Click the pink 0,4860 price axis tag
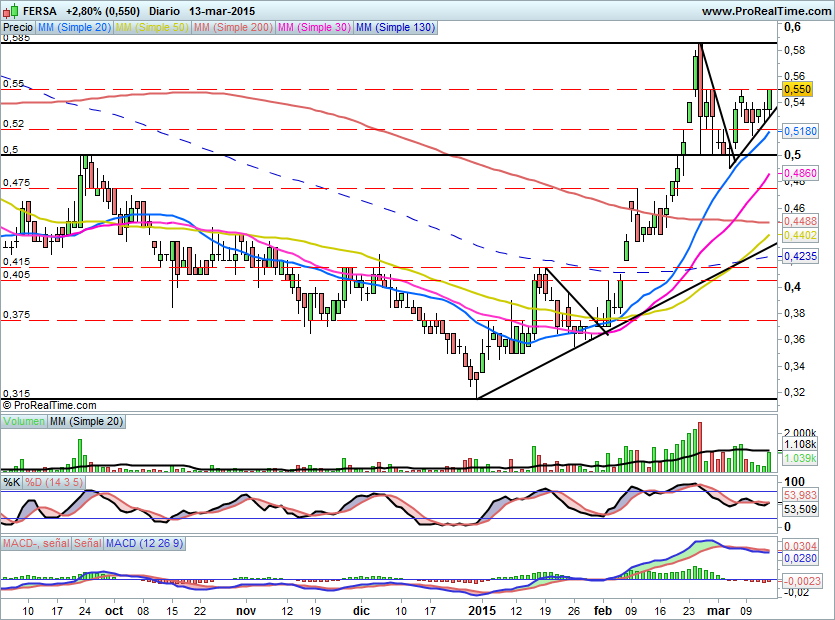Viewport: 835px width, 620px height. tap(800, 173)
